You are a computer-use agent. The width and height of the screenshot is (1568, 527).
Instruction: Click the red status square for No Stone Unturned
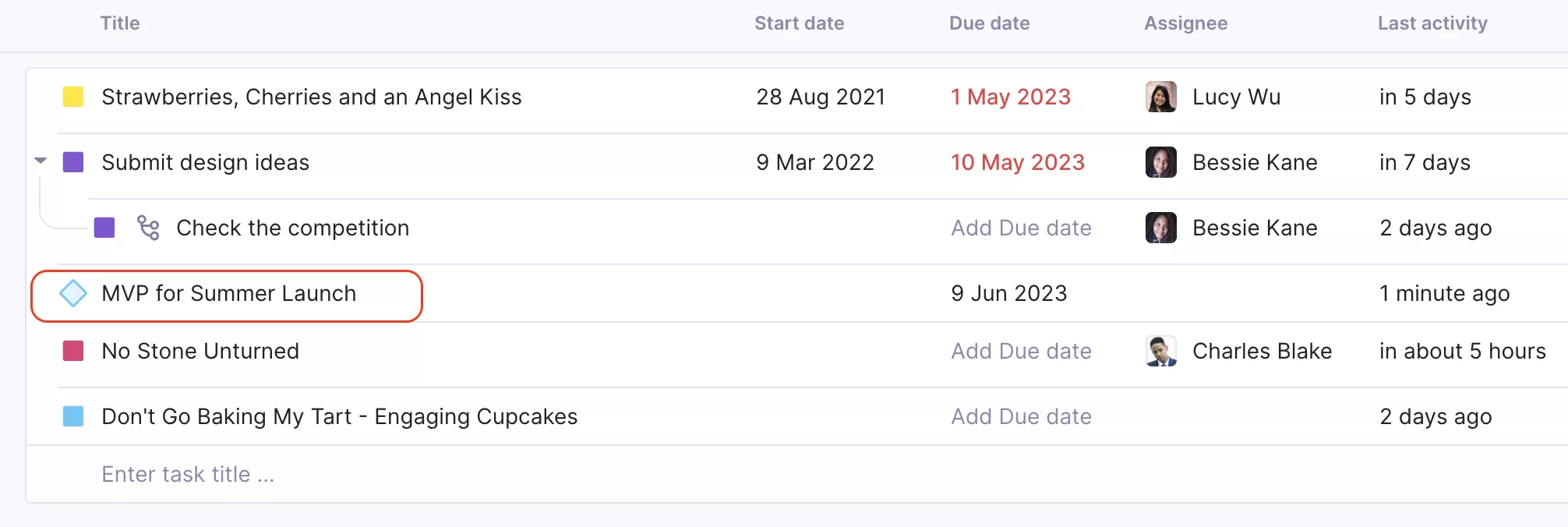click(x=73, y=351)
